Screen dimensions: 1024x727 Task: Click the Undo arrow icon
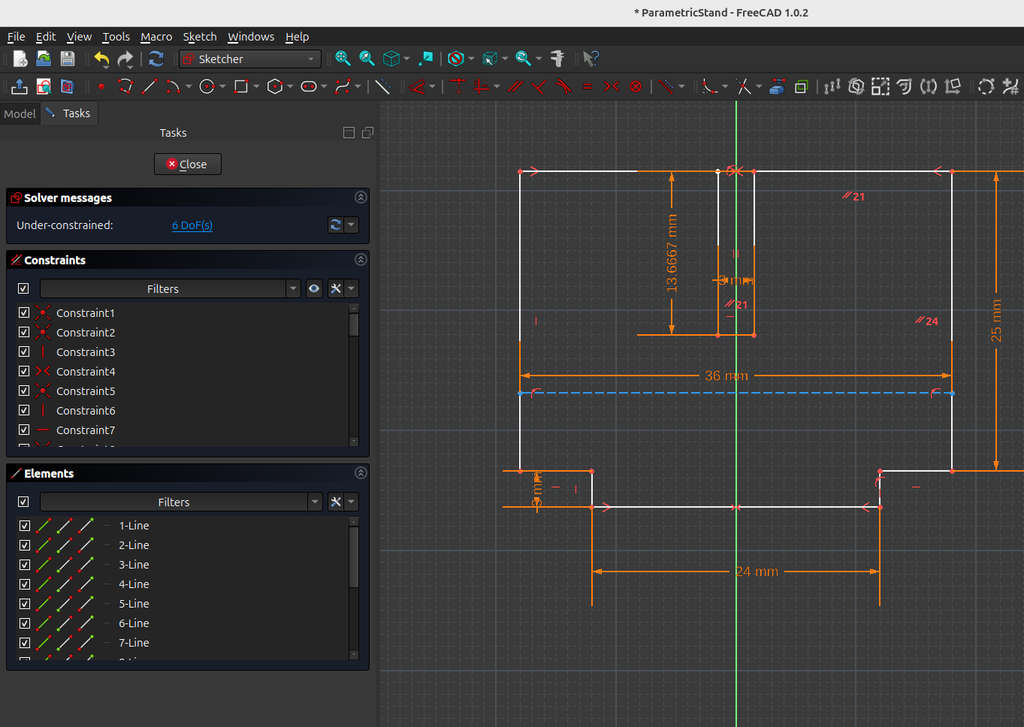tap(101, 59)
